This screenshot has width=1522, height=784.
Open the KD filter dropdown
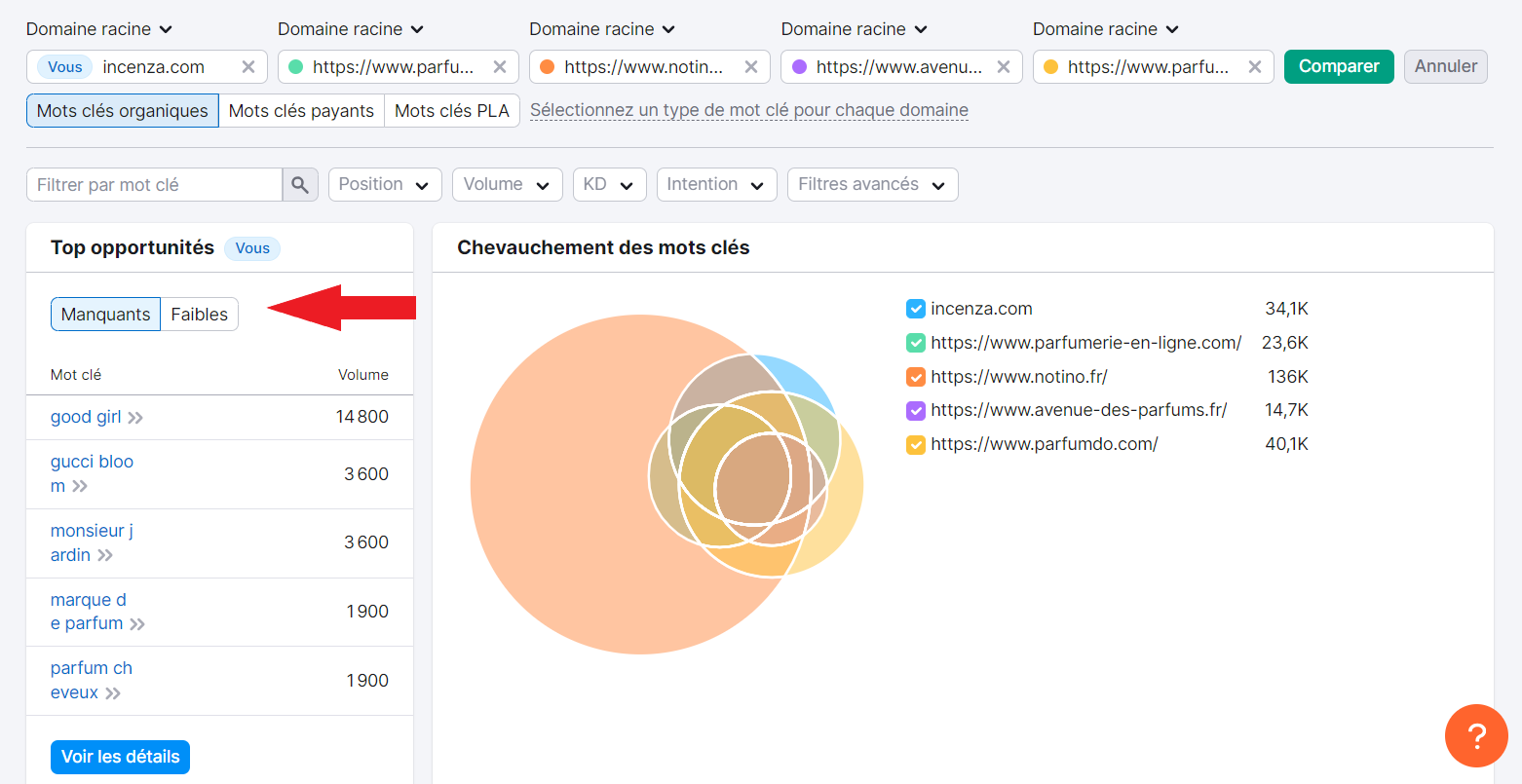click(x=610, y=185)
